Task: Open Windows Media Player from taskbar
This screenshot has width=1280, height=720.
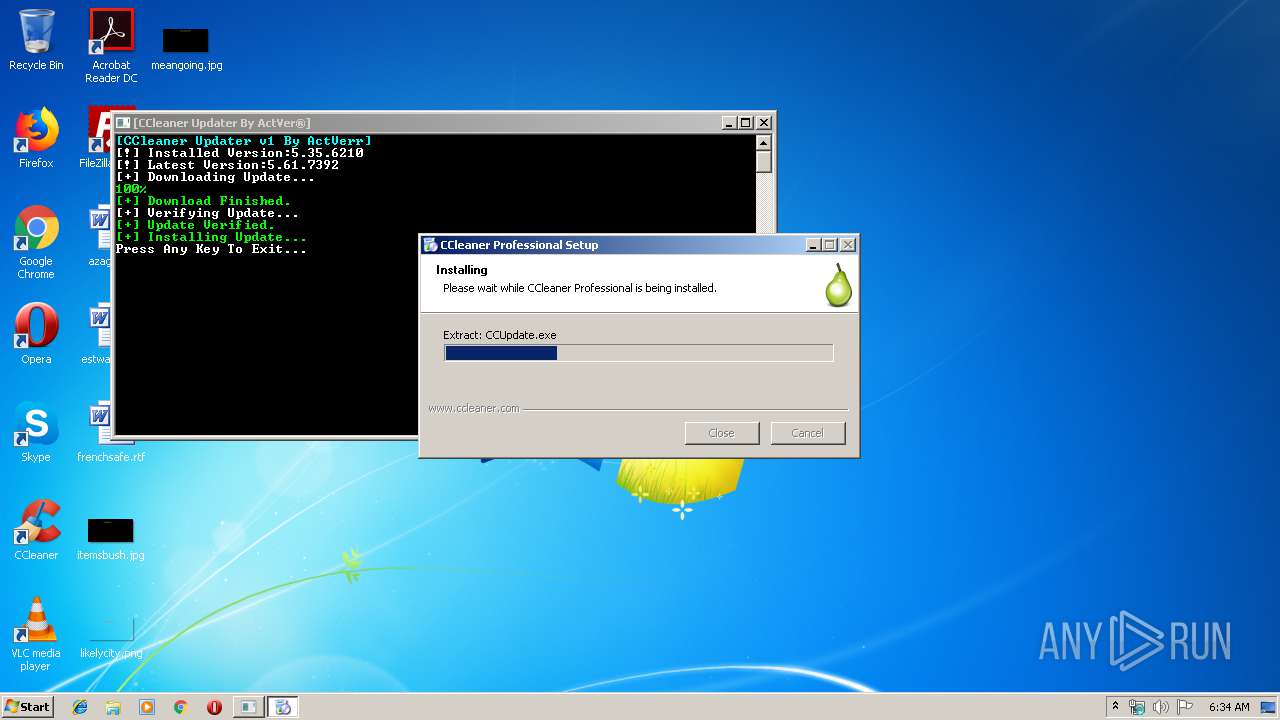Action: (147, 707)
